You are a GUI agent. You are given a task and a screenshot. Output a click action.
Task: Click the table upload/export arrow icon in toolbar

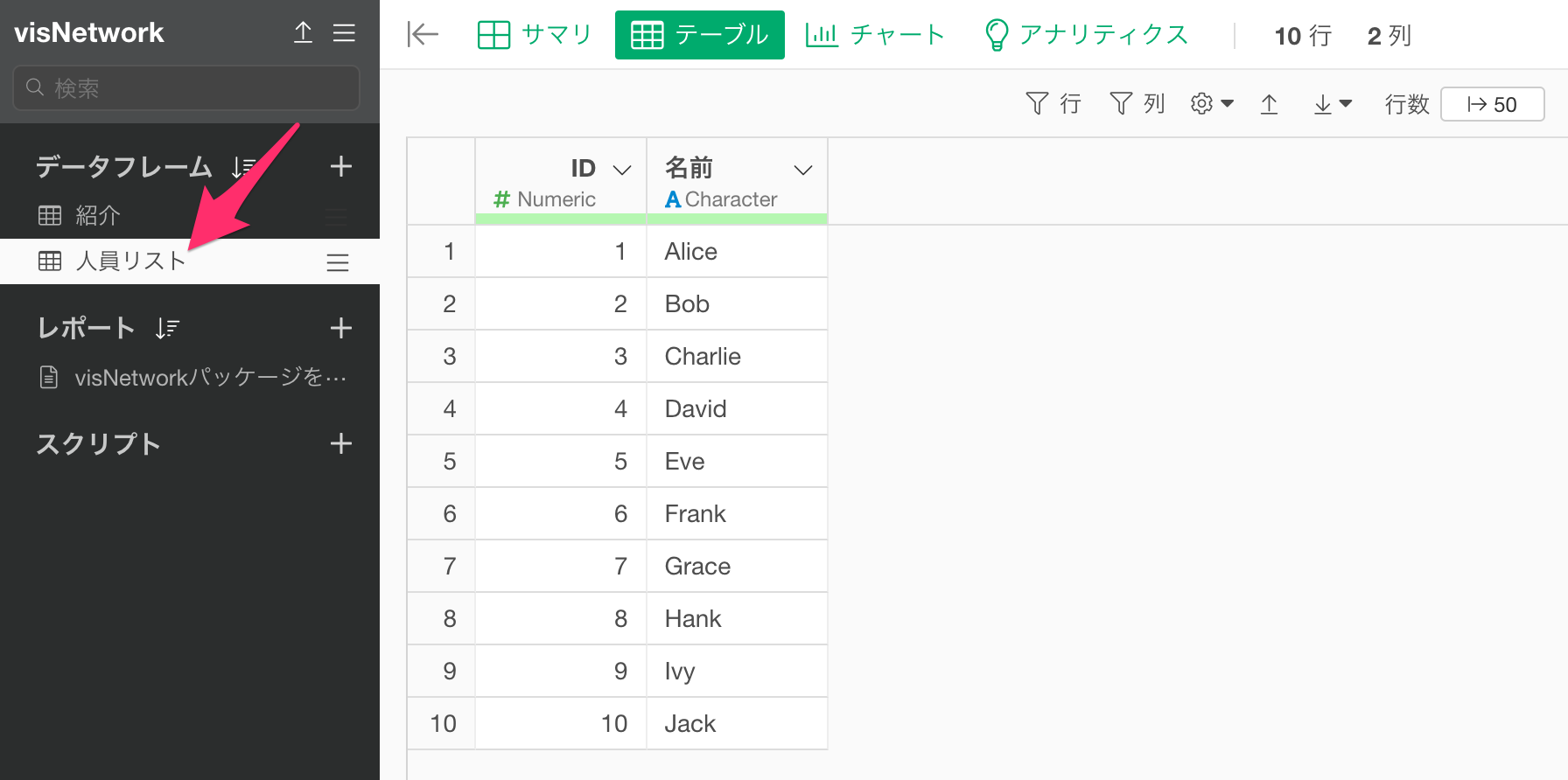point(1269,105)
